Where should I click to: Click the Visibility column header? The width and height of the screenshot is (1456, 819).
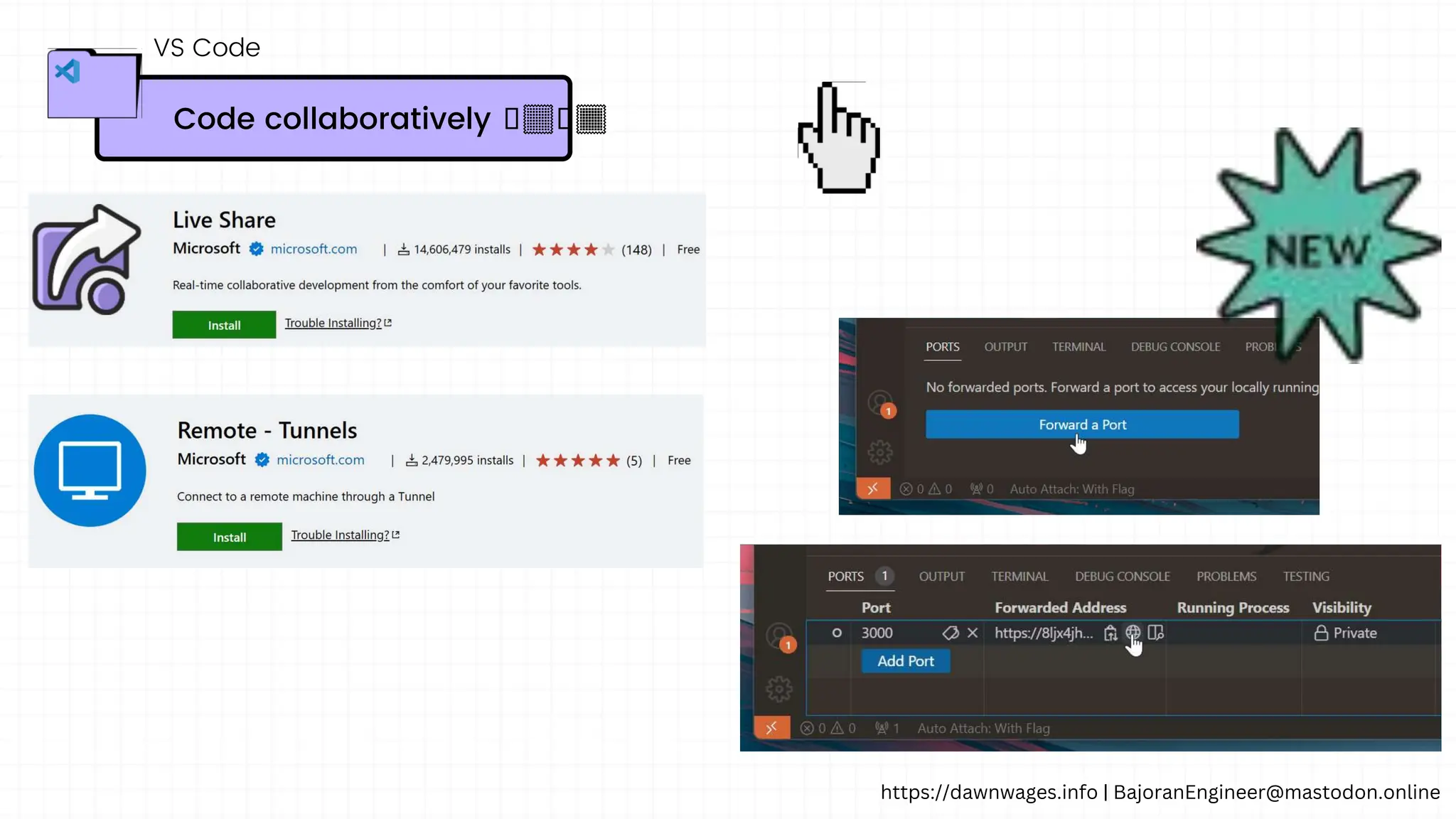pyautogui.click(x=1342, y=608)
